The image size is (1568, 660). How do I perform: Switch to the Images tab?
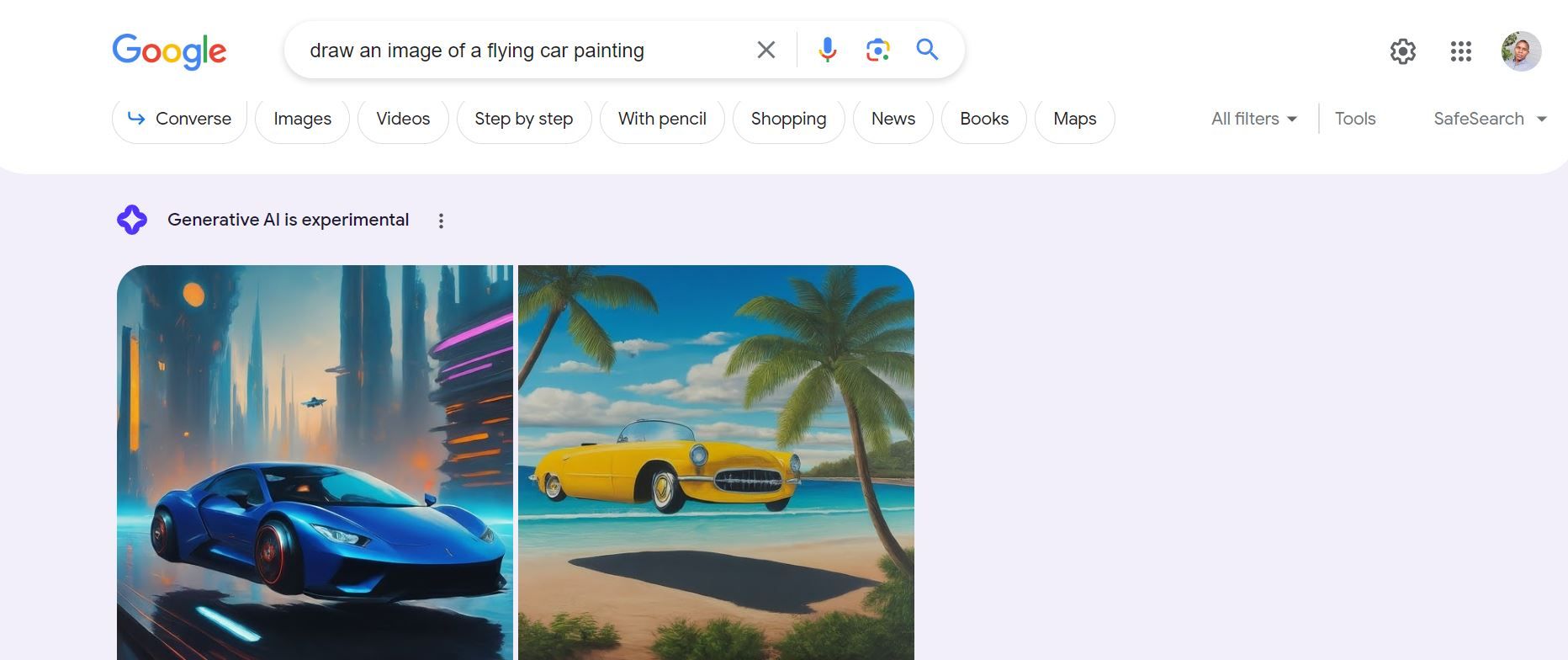[302, 119]
